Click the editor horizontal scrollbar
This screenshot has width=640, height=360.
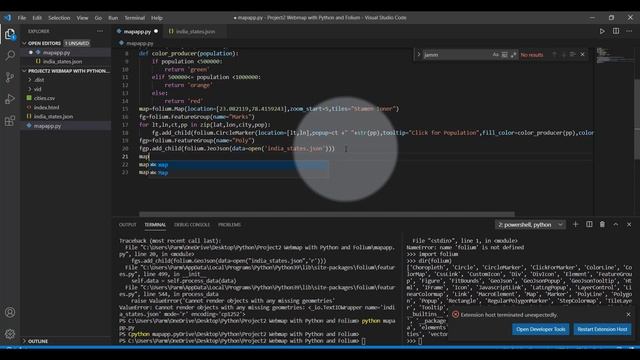click(x=327, y=214)
